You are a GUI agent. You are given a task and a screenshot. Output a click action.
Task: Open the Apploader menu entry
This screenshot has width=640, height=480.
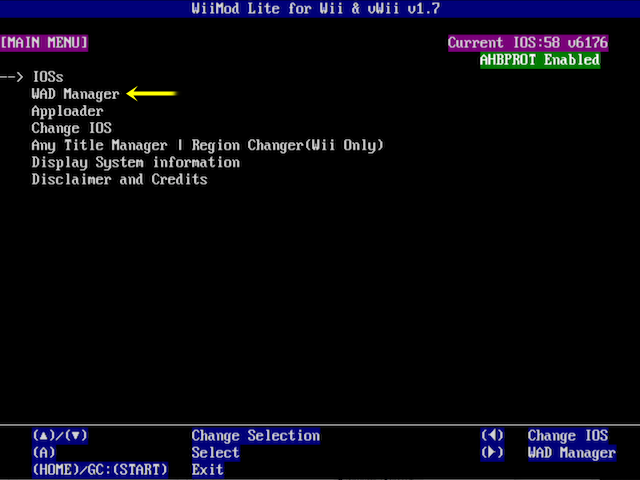tap(67, 111)
